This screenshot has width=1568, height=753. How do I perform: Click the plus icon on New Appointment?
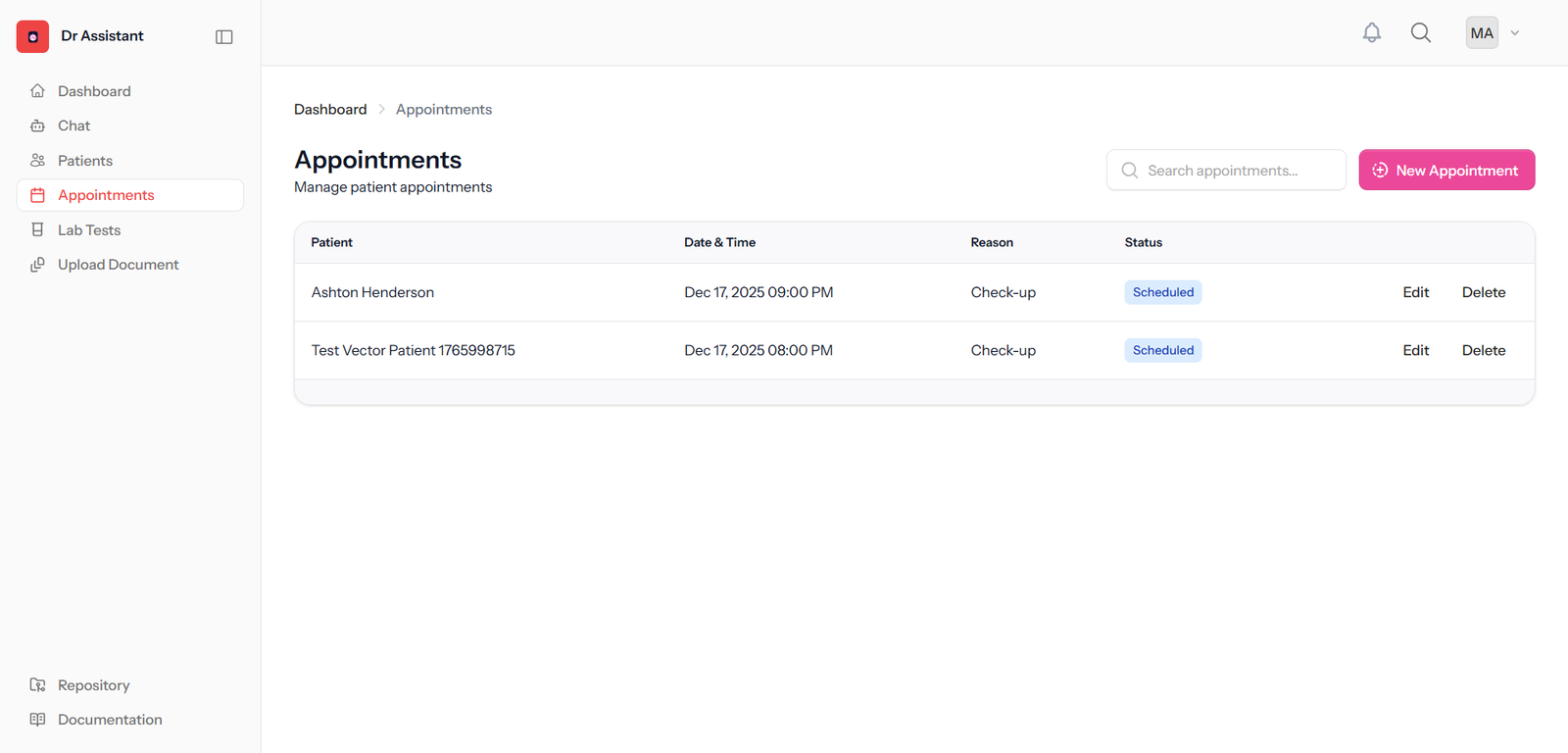[x=1380, y=170]
